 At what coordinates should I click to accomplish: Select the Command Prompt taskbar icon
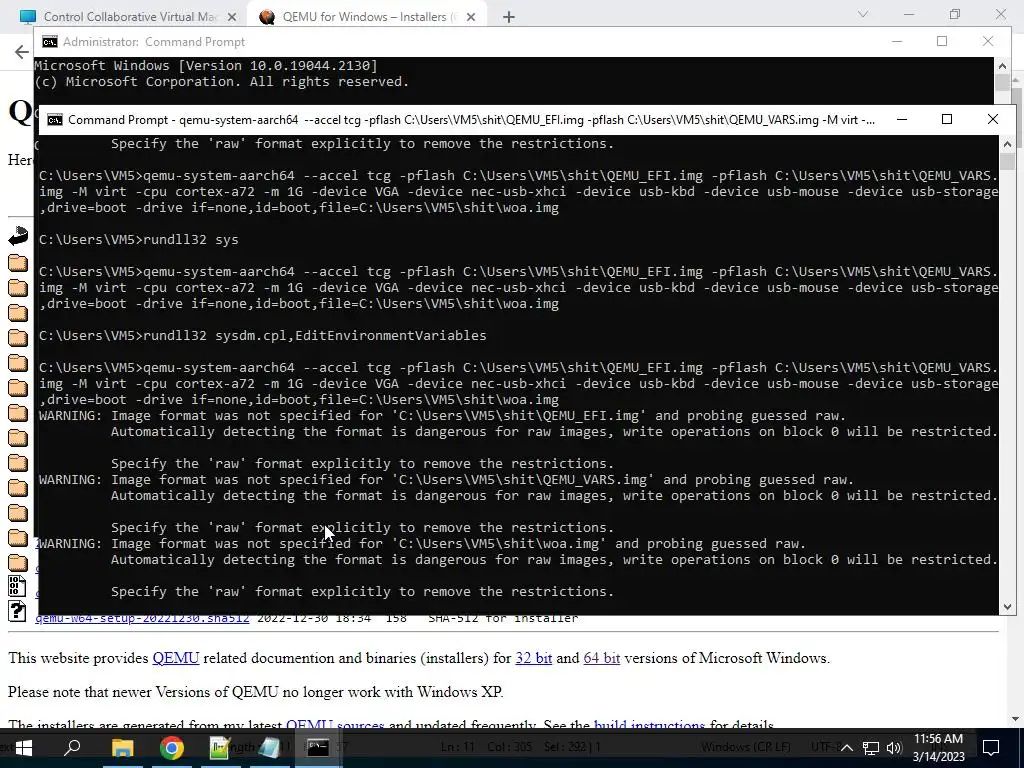(318, 747)
